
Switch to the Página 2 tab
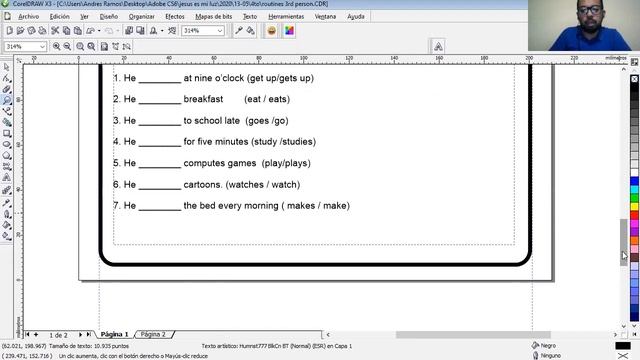tap(153, 334)
